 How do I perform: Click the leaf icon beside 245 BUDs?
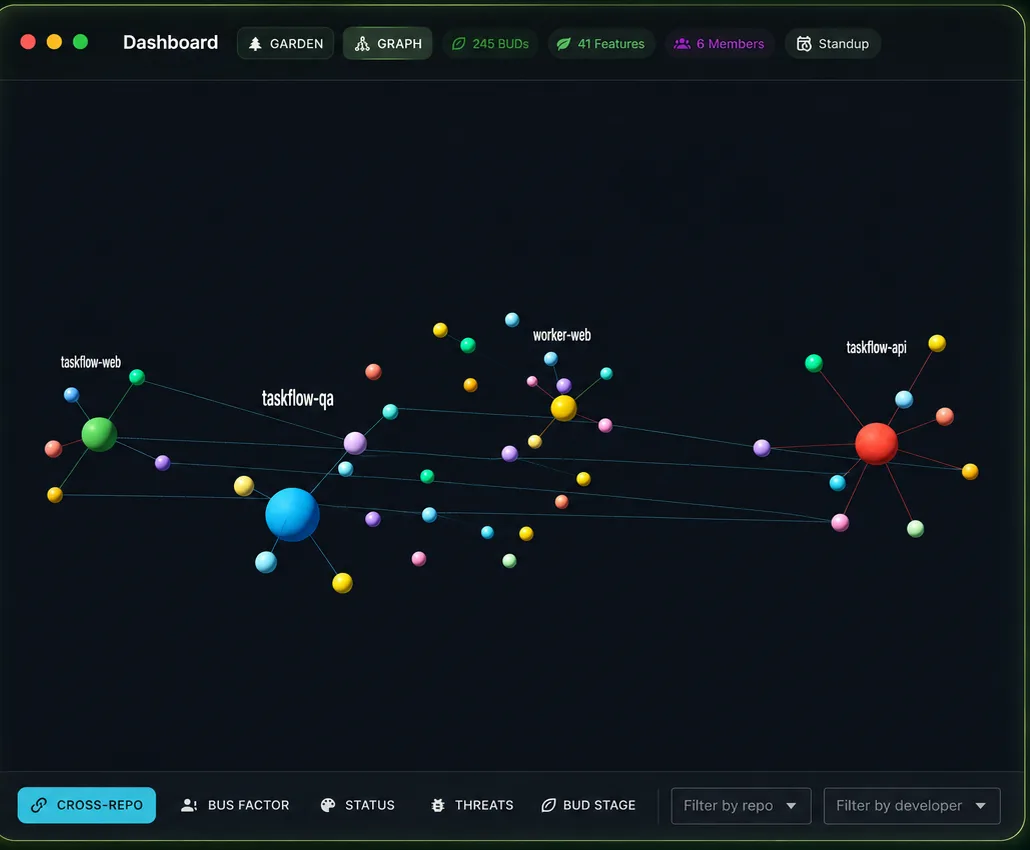coord(459,44)
